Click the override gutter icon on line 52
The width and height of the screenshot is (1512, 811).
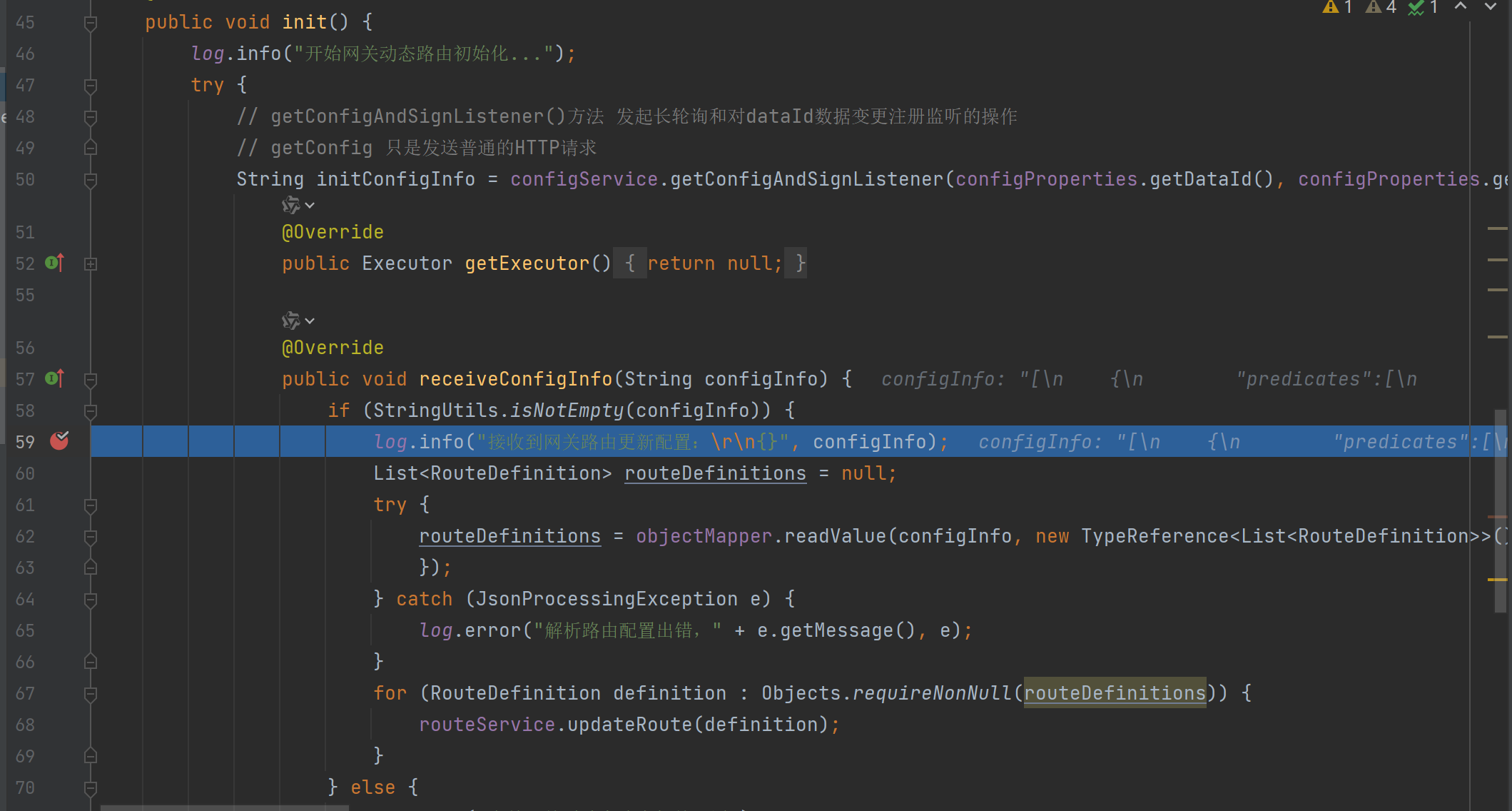tap(55, 263)
